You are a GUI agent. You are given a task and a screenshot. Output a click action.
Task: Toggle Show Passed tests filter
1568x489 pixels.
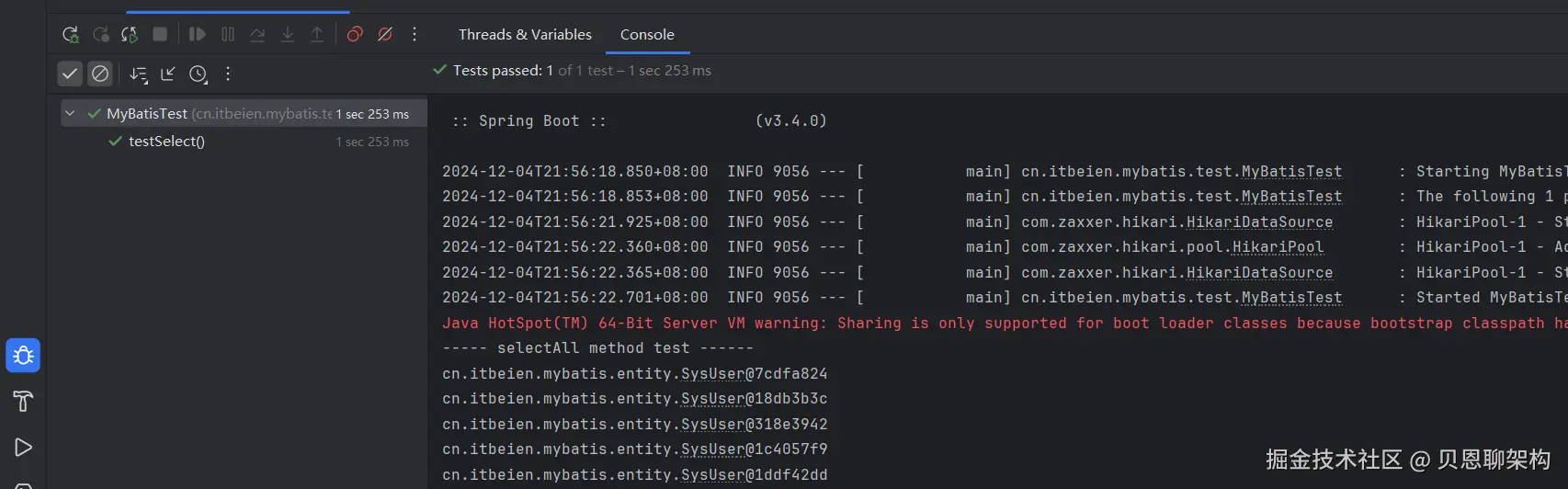[x=70, y=74]
